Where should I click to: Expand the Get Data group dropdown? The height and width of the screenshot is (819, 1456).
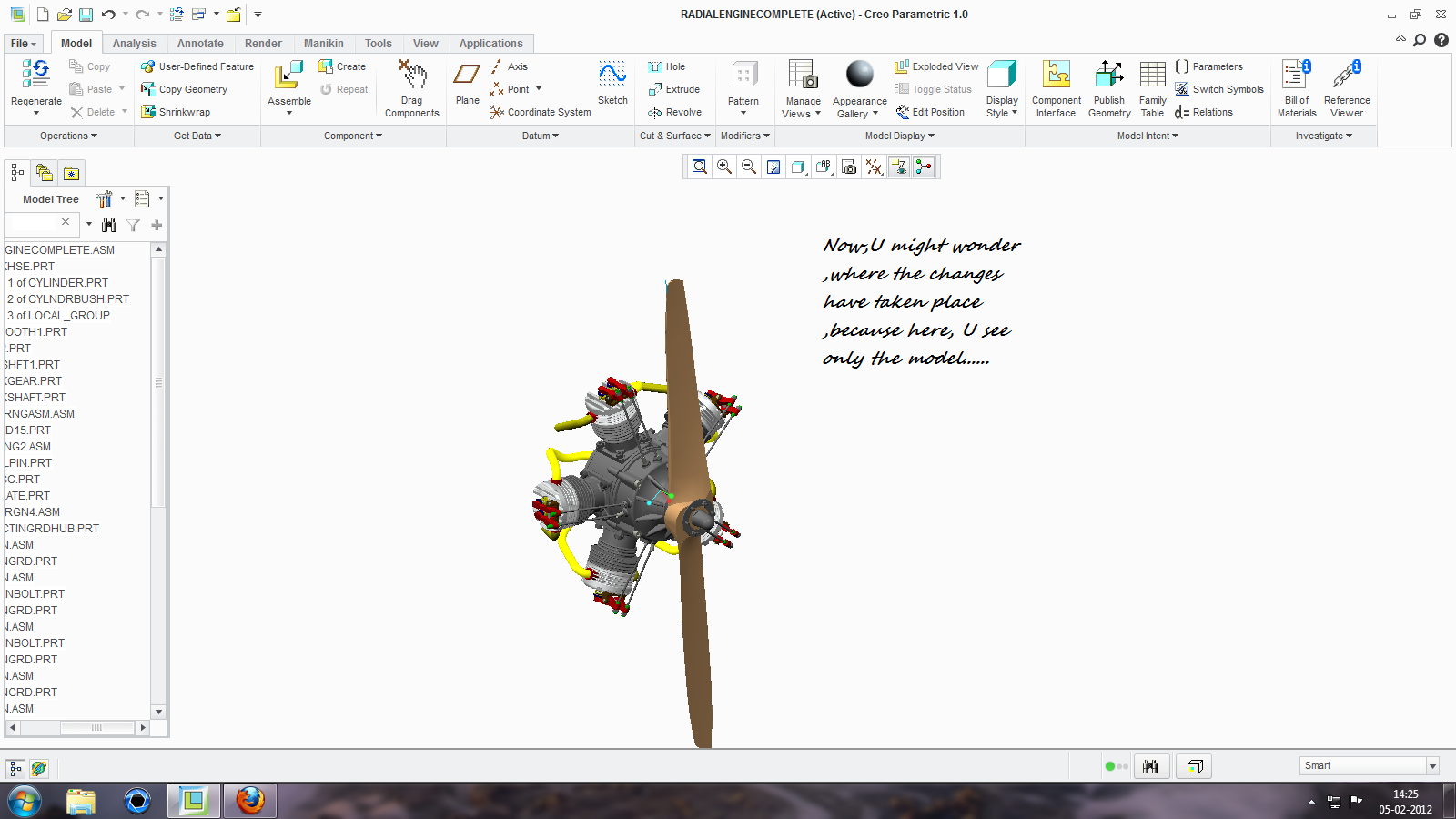[x=197, y=136]
